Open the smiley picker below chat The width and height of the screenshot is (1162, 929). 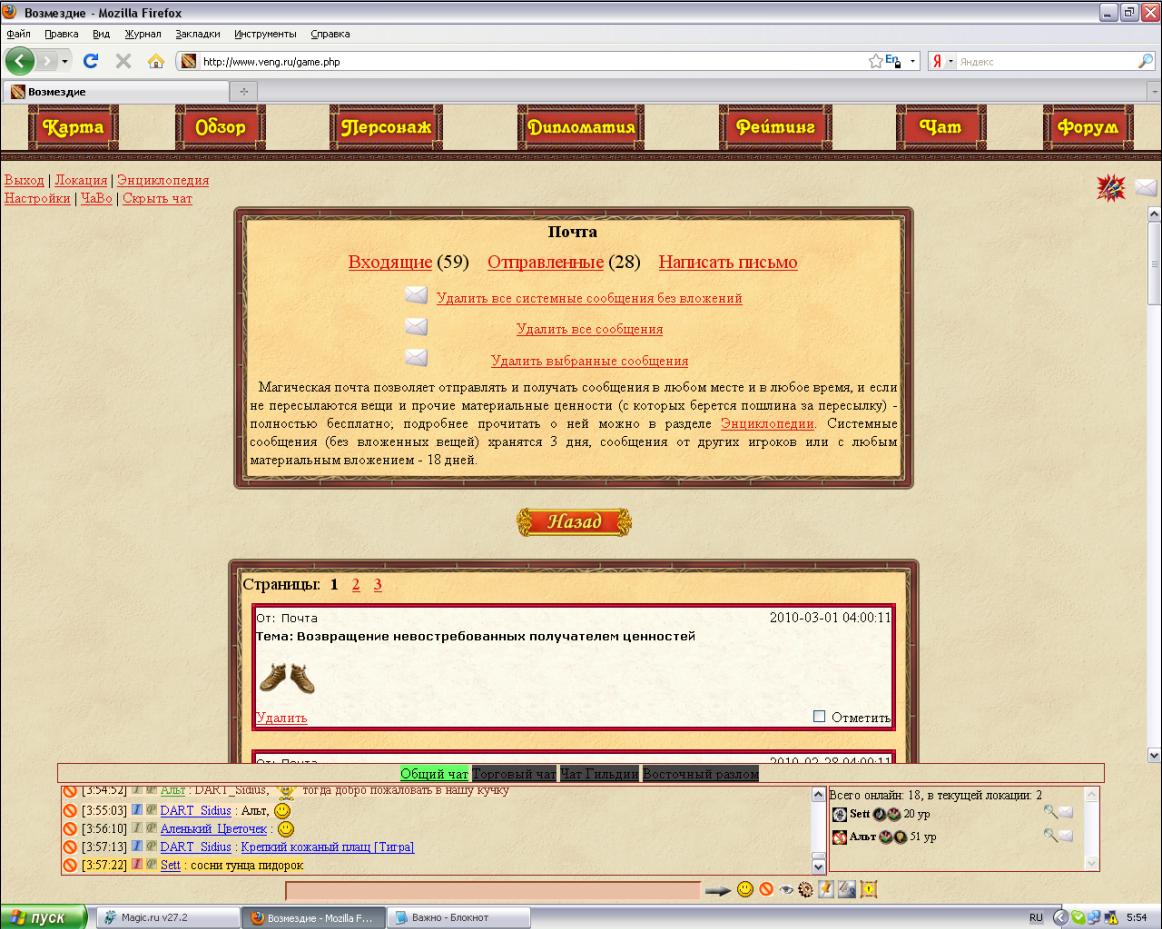click(x=745, y=890)
